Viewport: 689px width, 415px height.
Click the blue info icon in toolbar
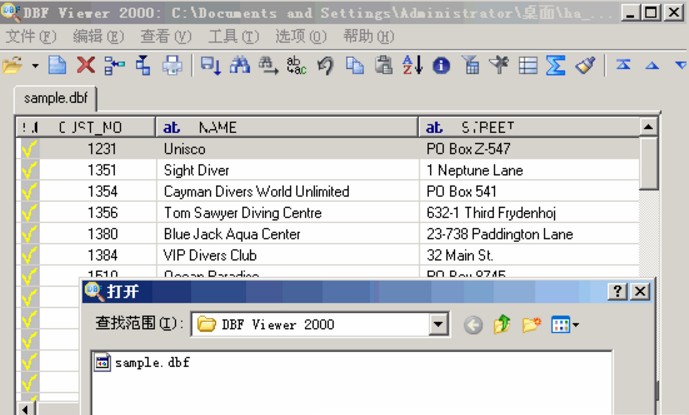pyautogui.click(x=441, y=66)
